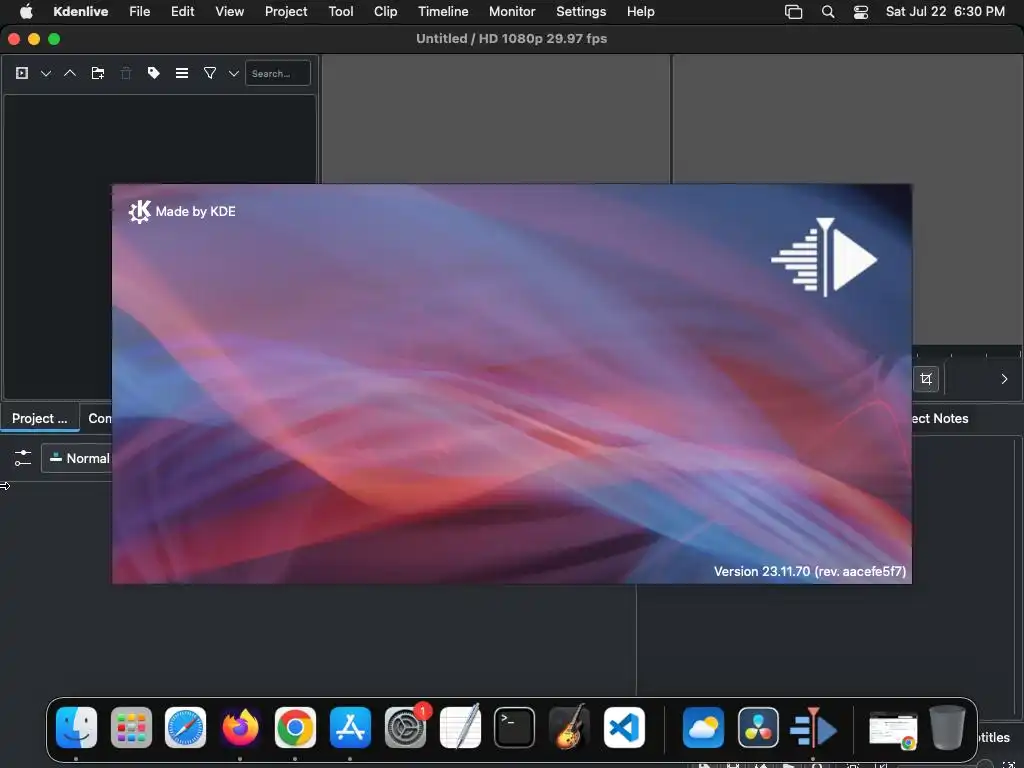Viewport: 1024px width, 768px height.
Task: Click the filter funnel icon
Action: 210,73
